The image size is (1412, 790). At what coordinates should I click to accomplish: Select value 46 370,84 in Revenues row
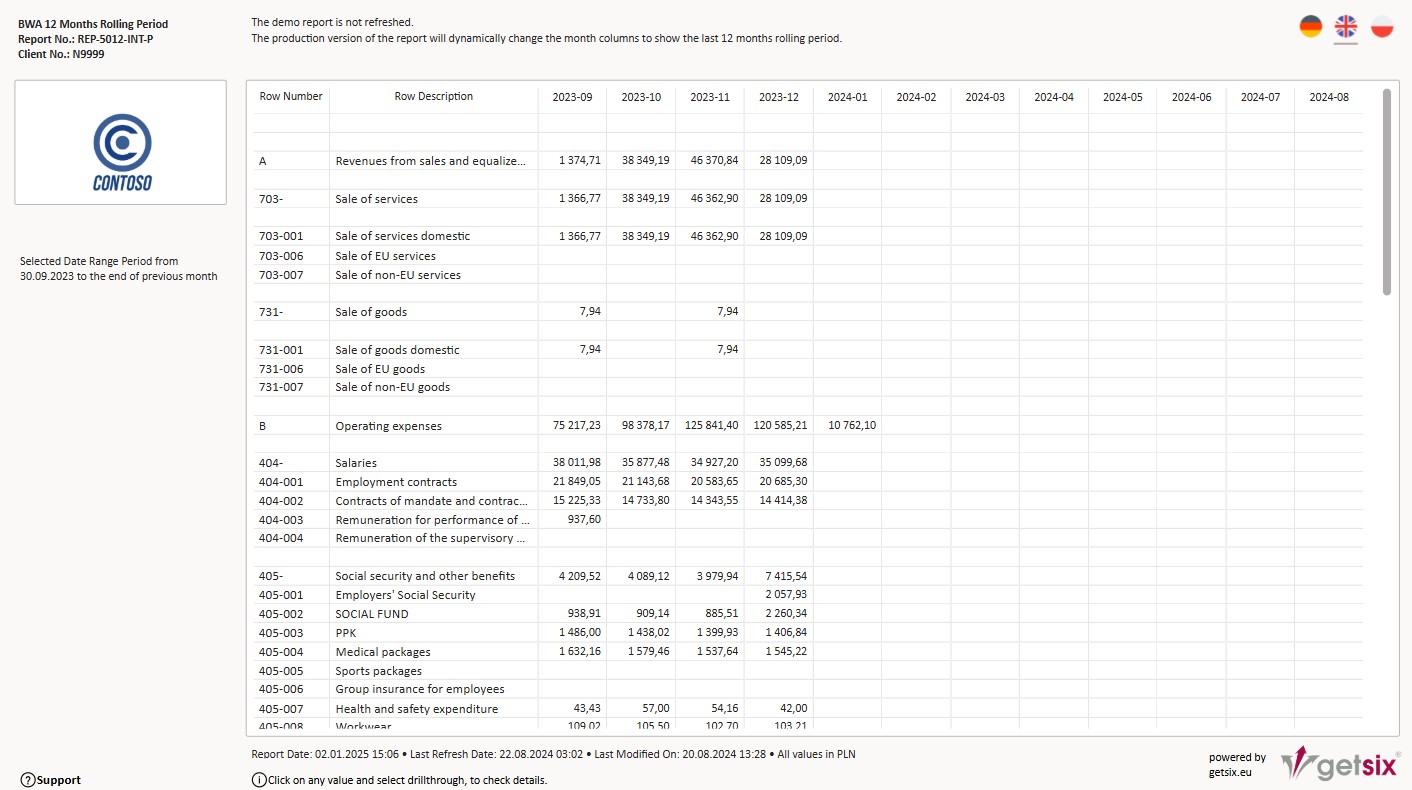714,161
